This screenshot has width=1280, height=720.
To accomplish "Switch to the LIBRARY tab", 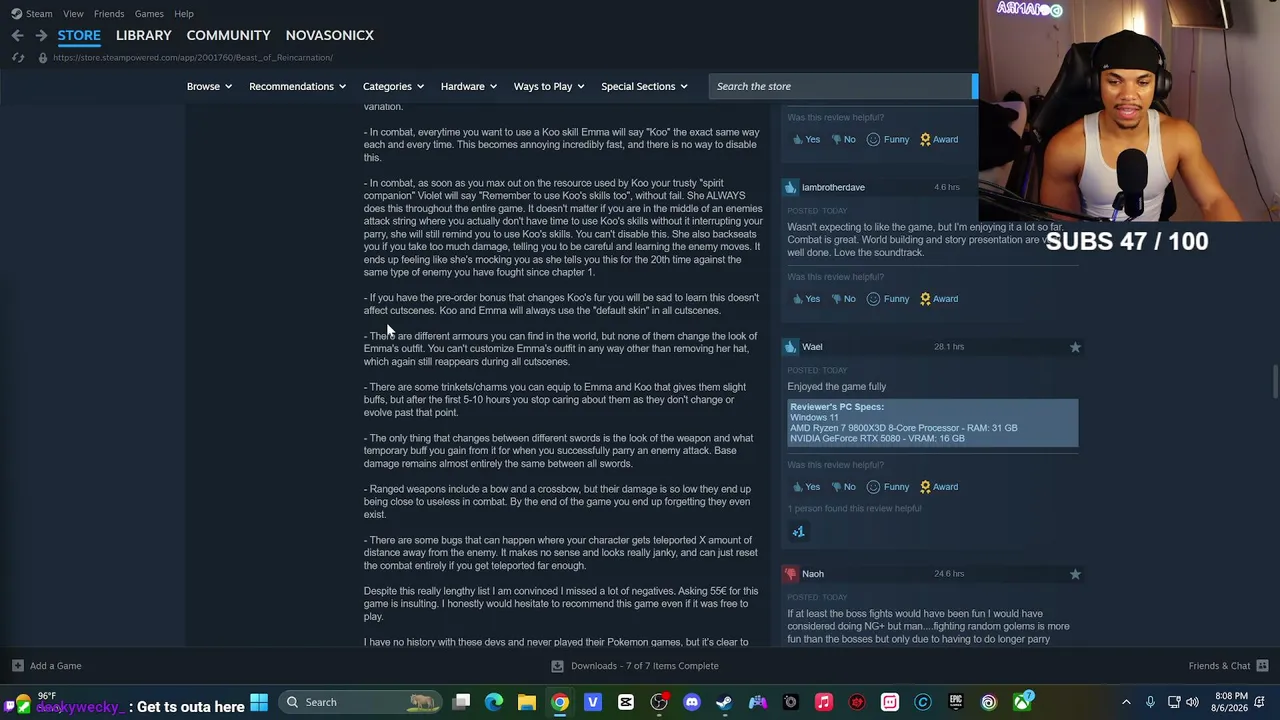I will [144, 35].
